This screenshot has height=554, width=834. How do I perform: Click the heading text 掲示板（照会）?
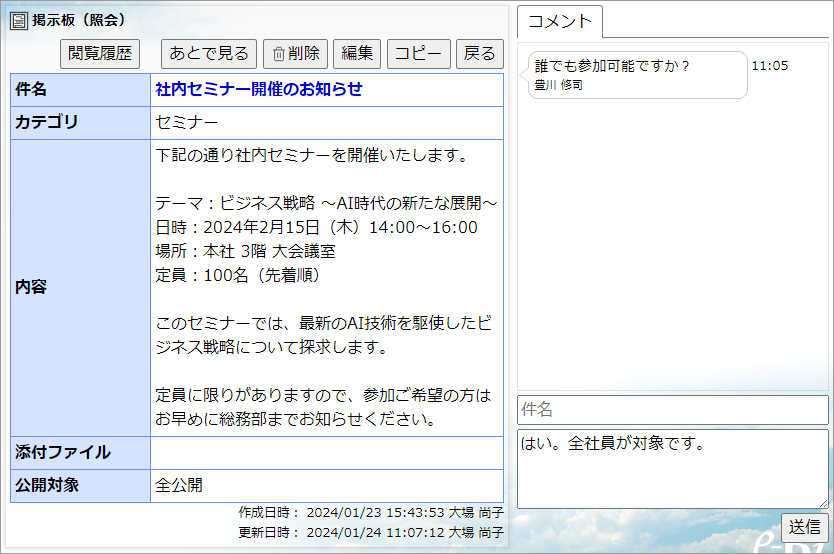[x=79, y=20]
